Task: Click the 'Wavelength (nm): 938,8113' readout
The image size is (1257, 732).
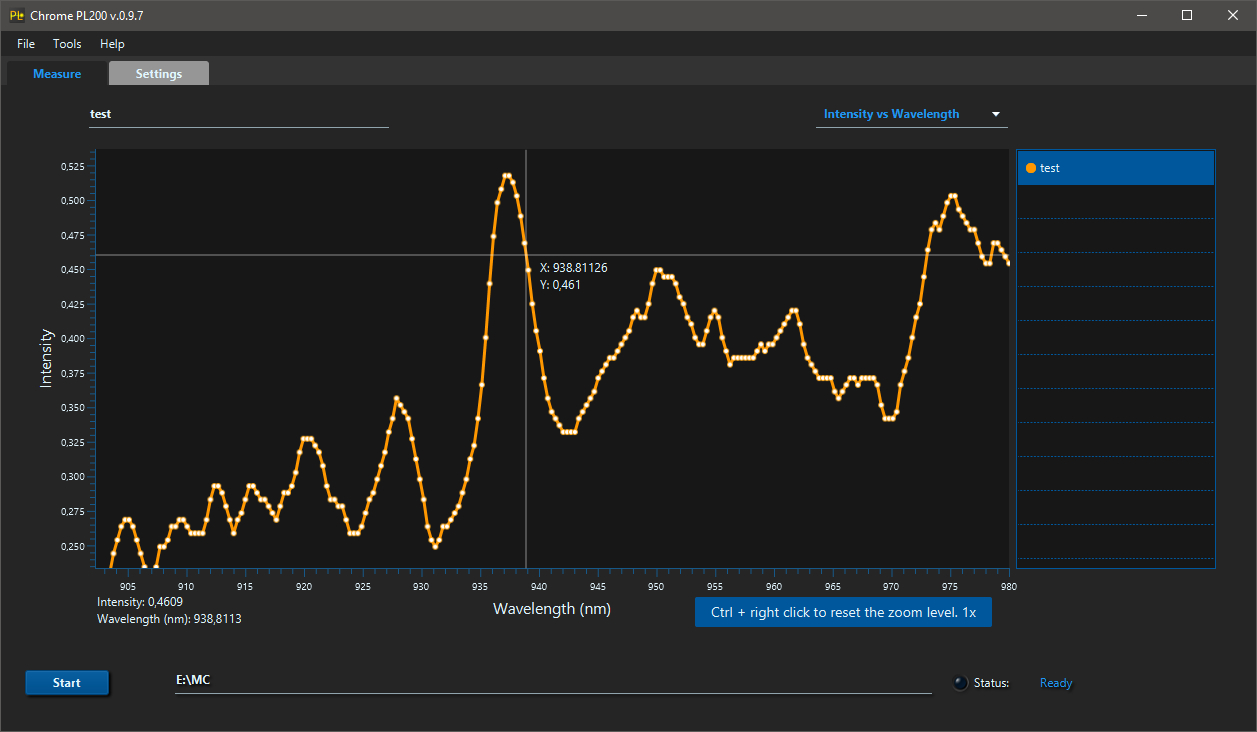Action: coord(169,619)
